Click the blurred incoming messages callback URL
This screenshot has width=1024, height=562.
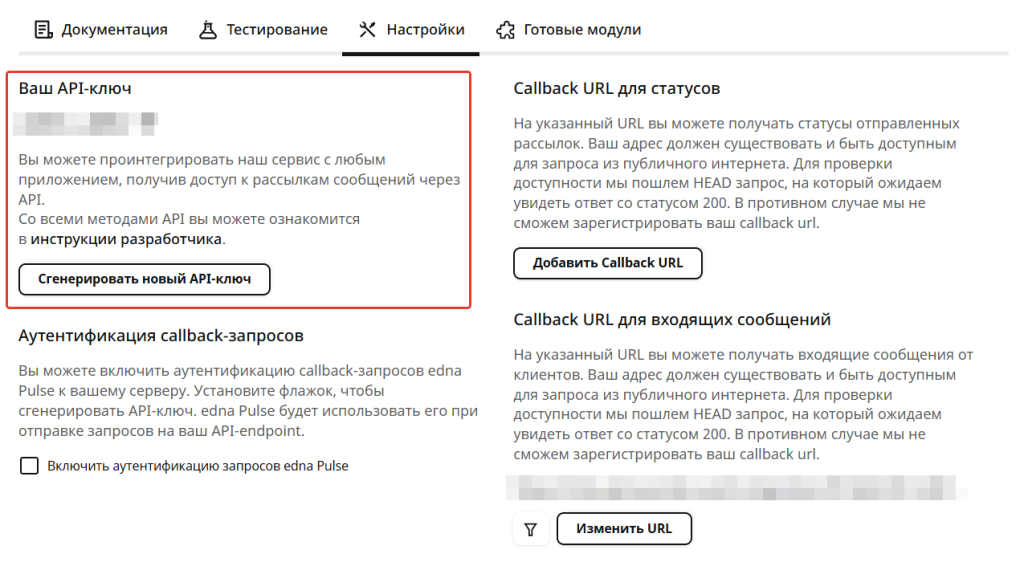pos(736,489)
